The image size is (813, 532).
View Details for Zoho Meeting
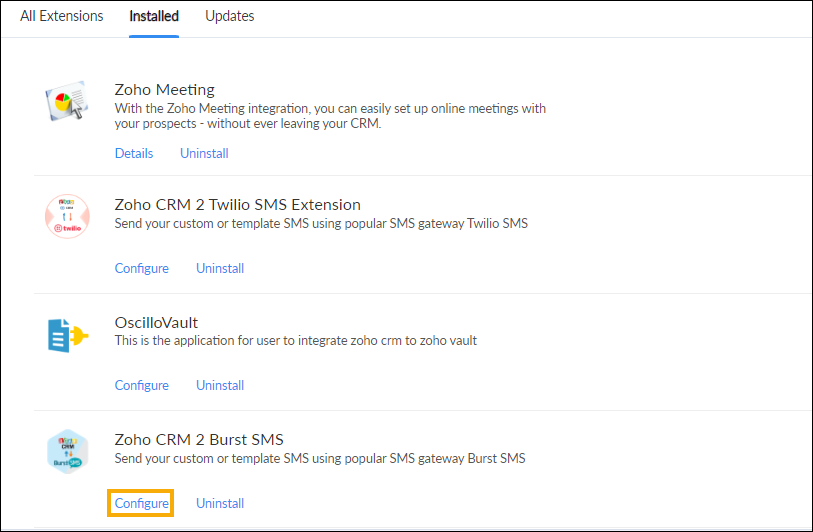pyautogui.click(x=134, y=153)
